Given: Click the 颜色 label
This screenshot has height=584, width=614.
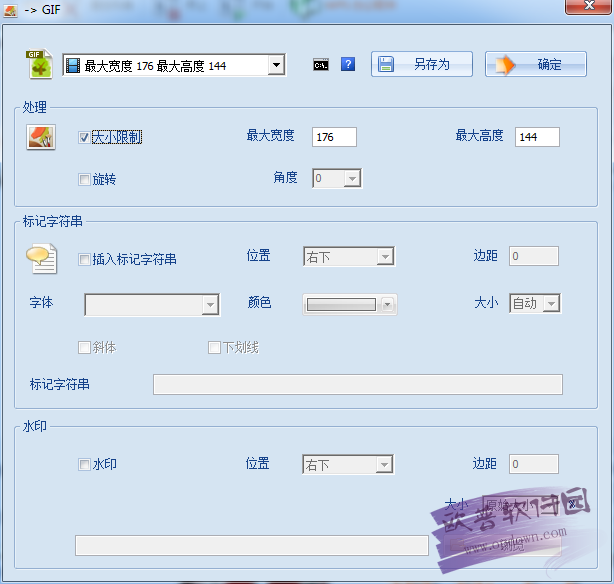Looking at the screenshot, I should [x=259, y=302].
